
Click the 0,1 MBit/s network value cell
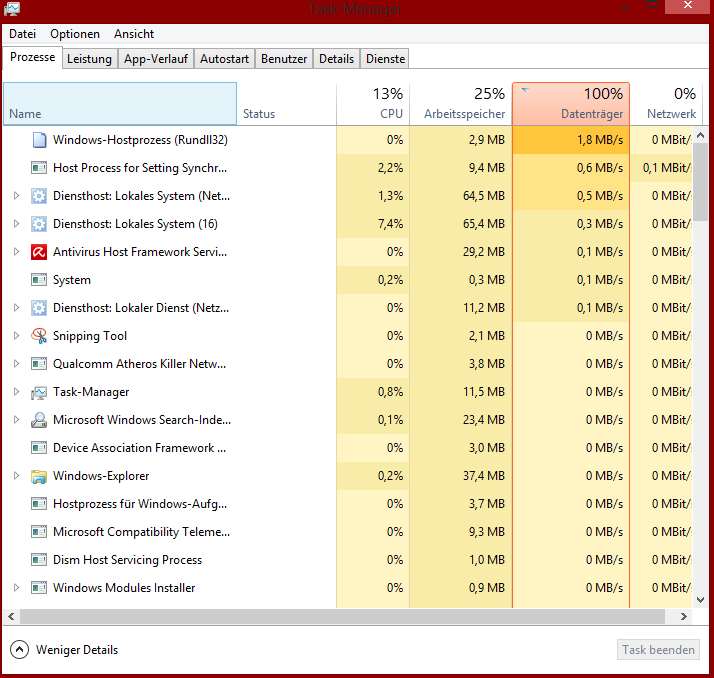coord(662,168)
